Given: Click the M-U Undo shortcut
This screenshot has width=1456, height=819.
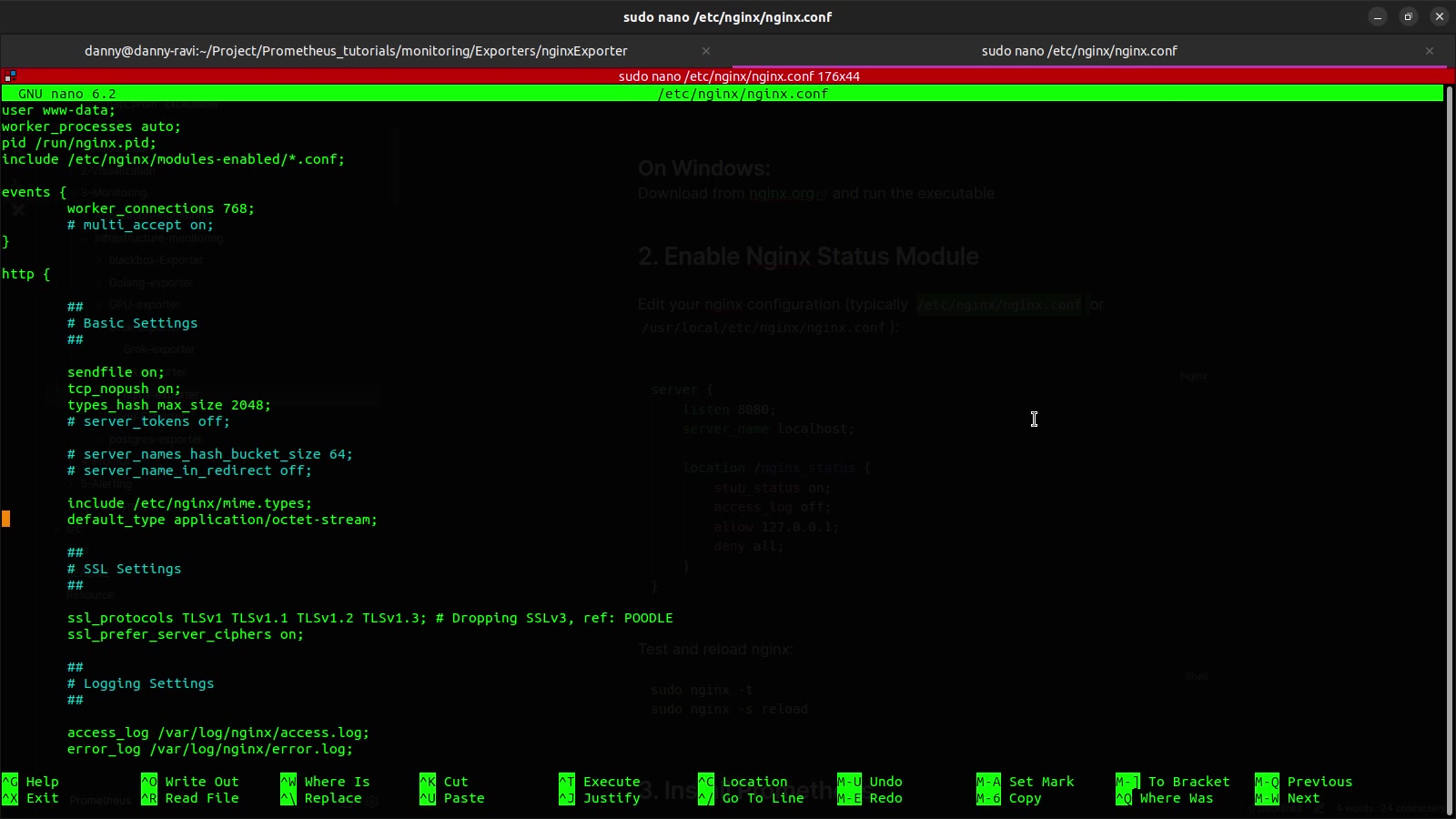Looking at the screenshot, I should (x=870, y=782).
